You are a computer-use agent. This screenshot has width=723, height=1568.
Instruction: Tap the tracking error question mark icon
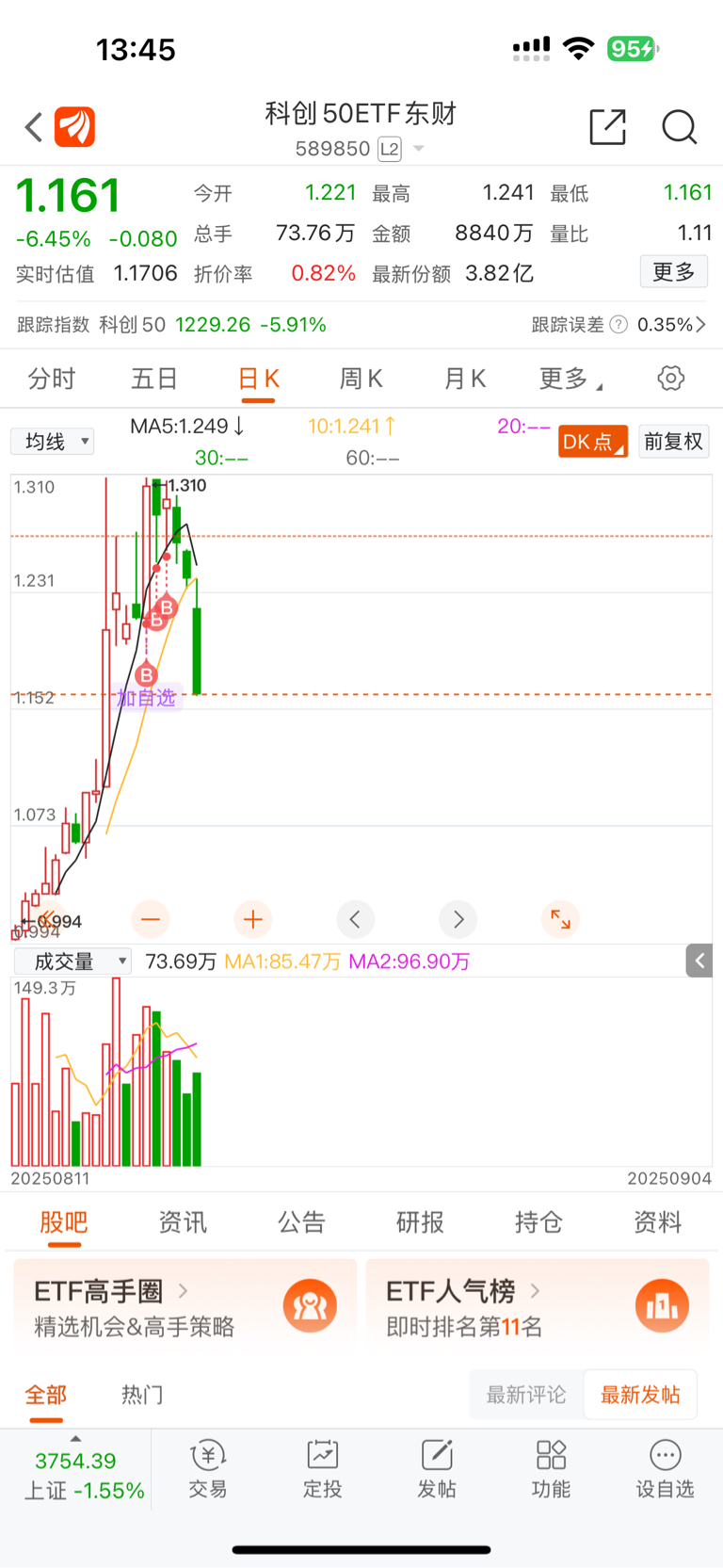(x=619, y=325)
